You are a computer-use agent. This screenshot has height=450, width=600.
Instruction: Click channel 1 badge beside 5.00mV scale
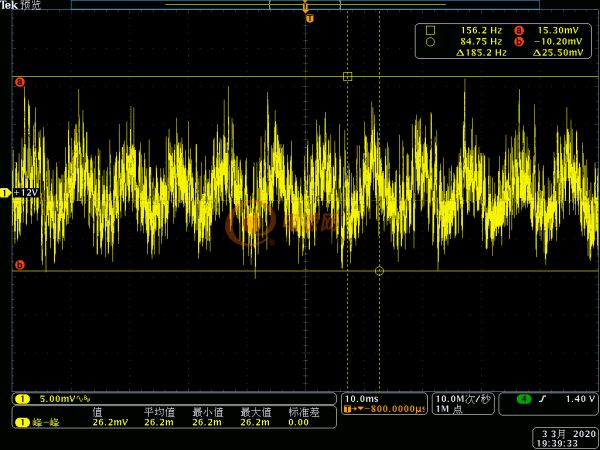point(23,399)
